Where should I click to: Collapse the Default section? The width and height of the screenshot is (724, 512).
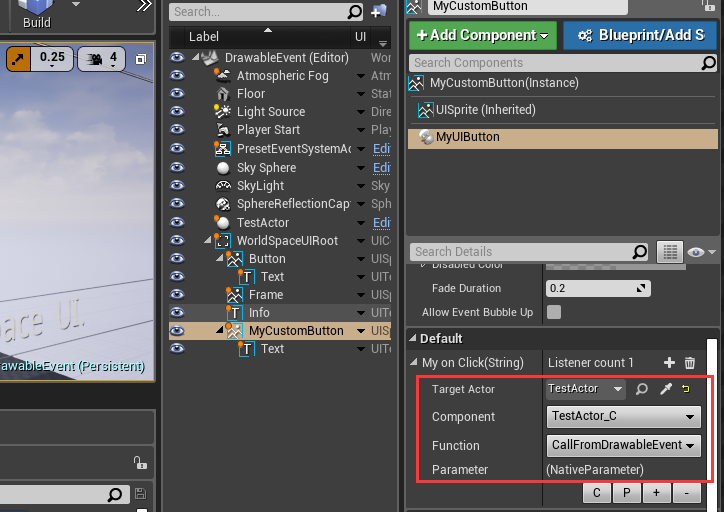pyautogui.click(x=412, y=338)
